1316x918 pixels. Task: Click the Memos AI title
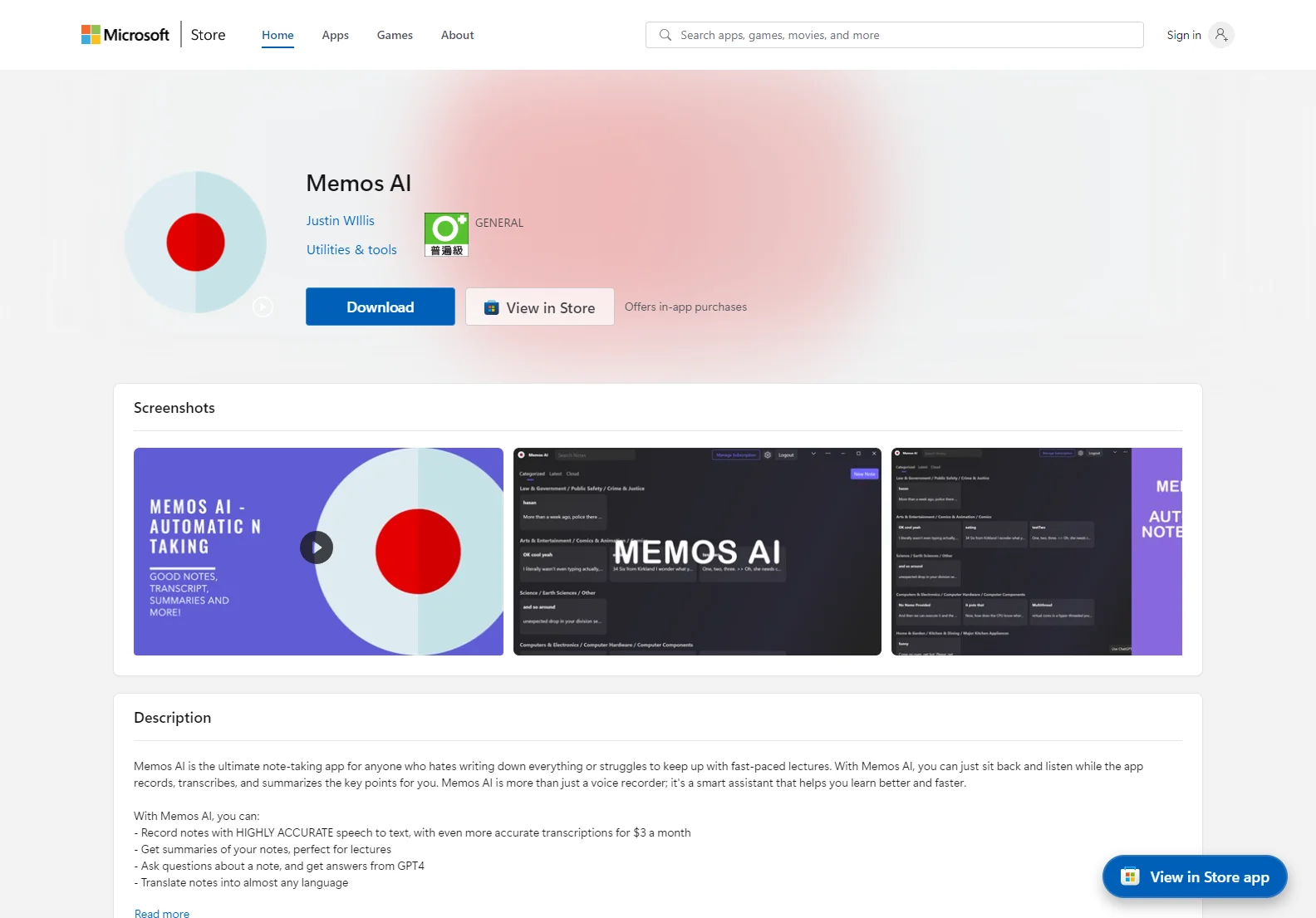359,183
